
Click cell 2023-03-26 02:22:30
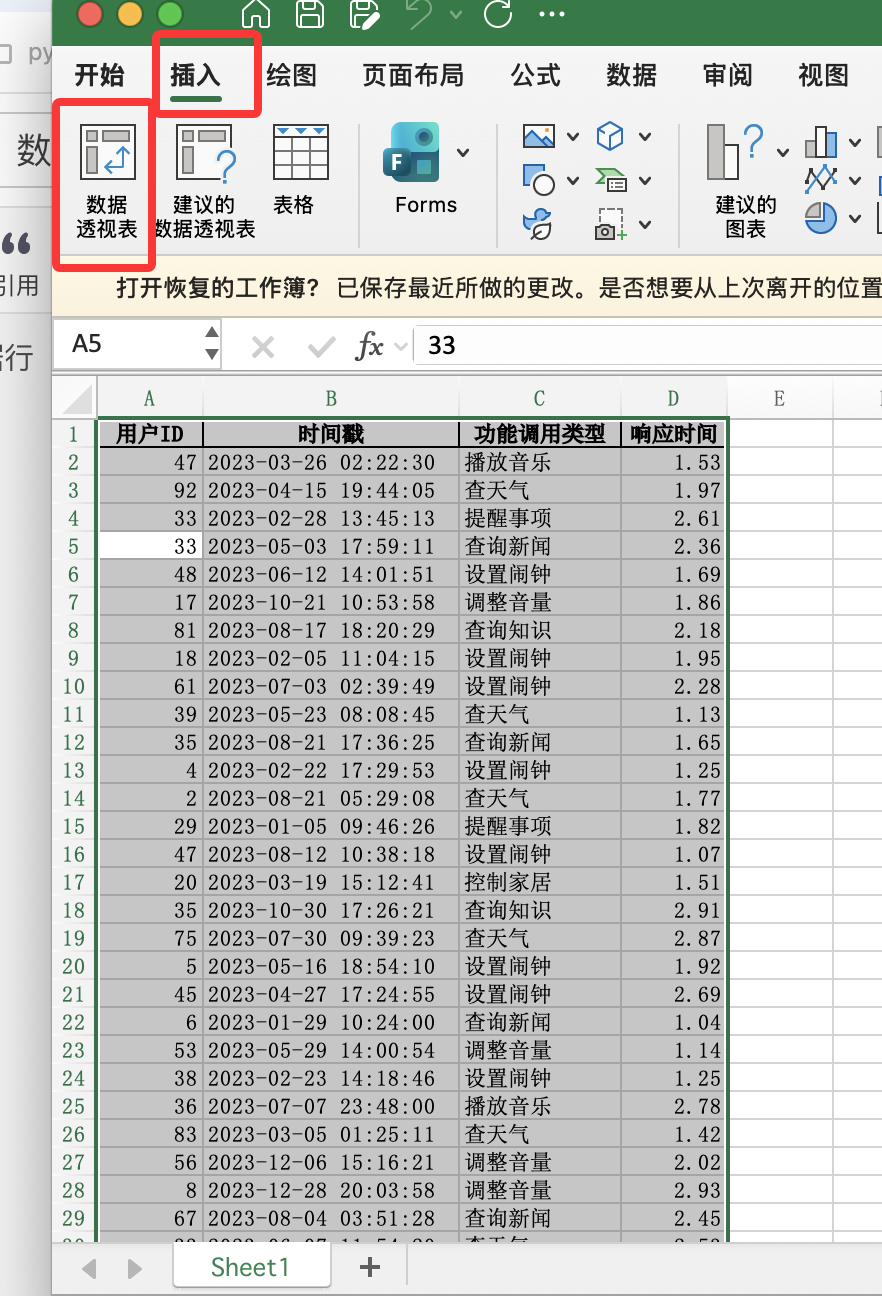point(331,462)
